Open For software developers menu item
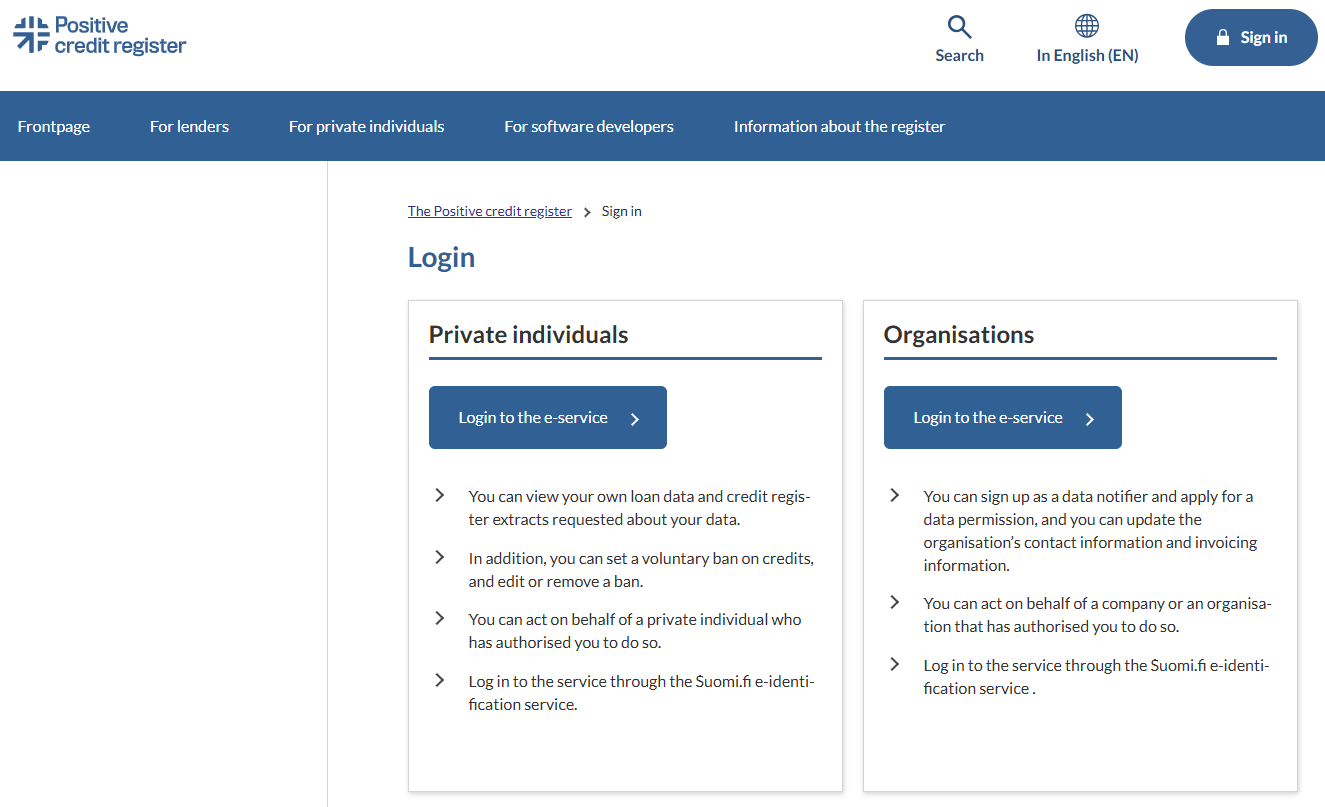Screen dimensions: 1325x807 coord(589,126)
